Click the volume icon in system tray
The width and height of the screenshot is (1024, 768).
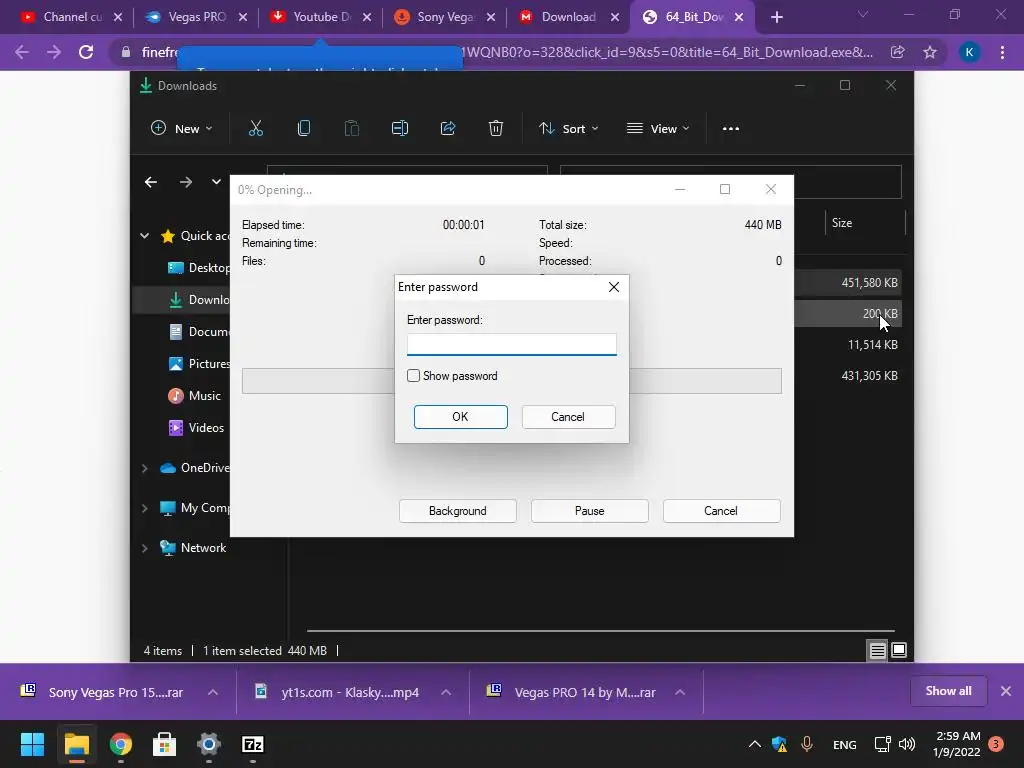point(907,744)
